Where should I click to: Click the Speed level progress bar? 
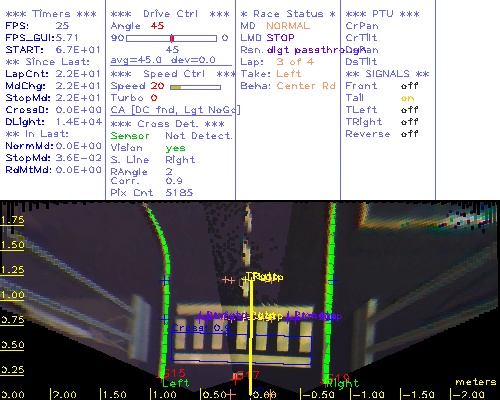click(x=195, y=87)
